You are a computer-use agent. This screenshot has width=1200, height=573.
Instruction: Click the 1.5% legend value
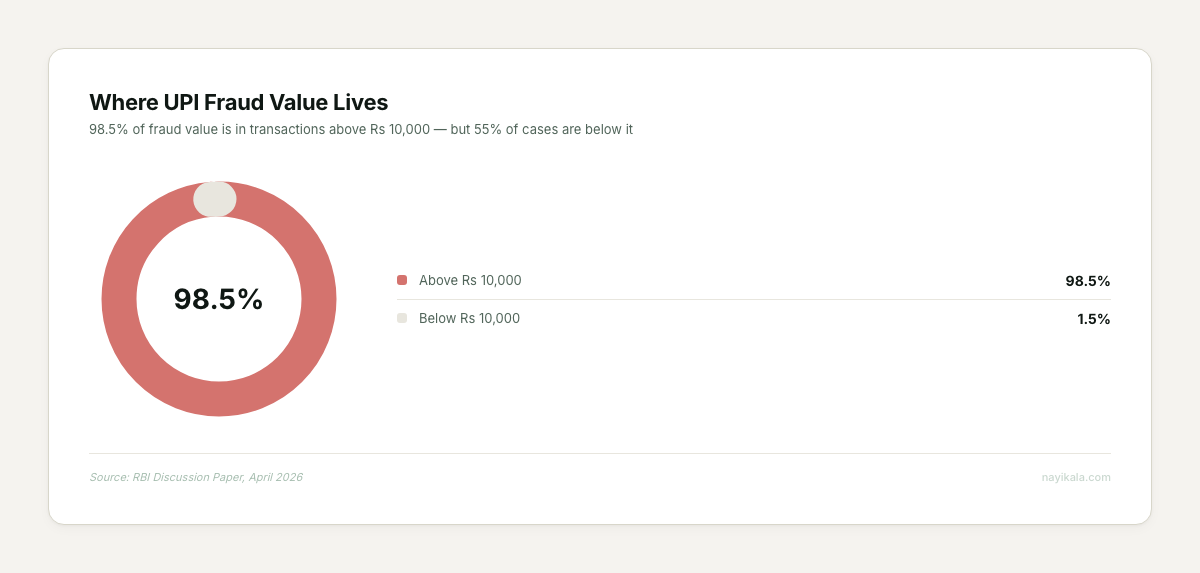pos(1093,319)
